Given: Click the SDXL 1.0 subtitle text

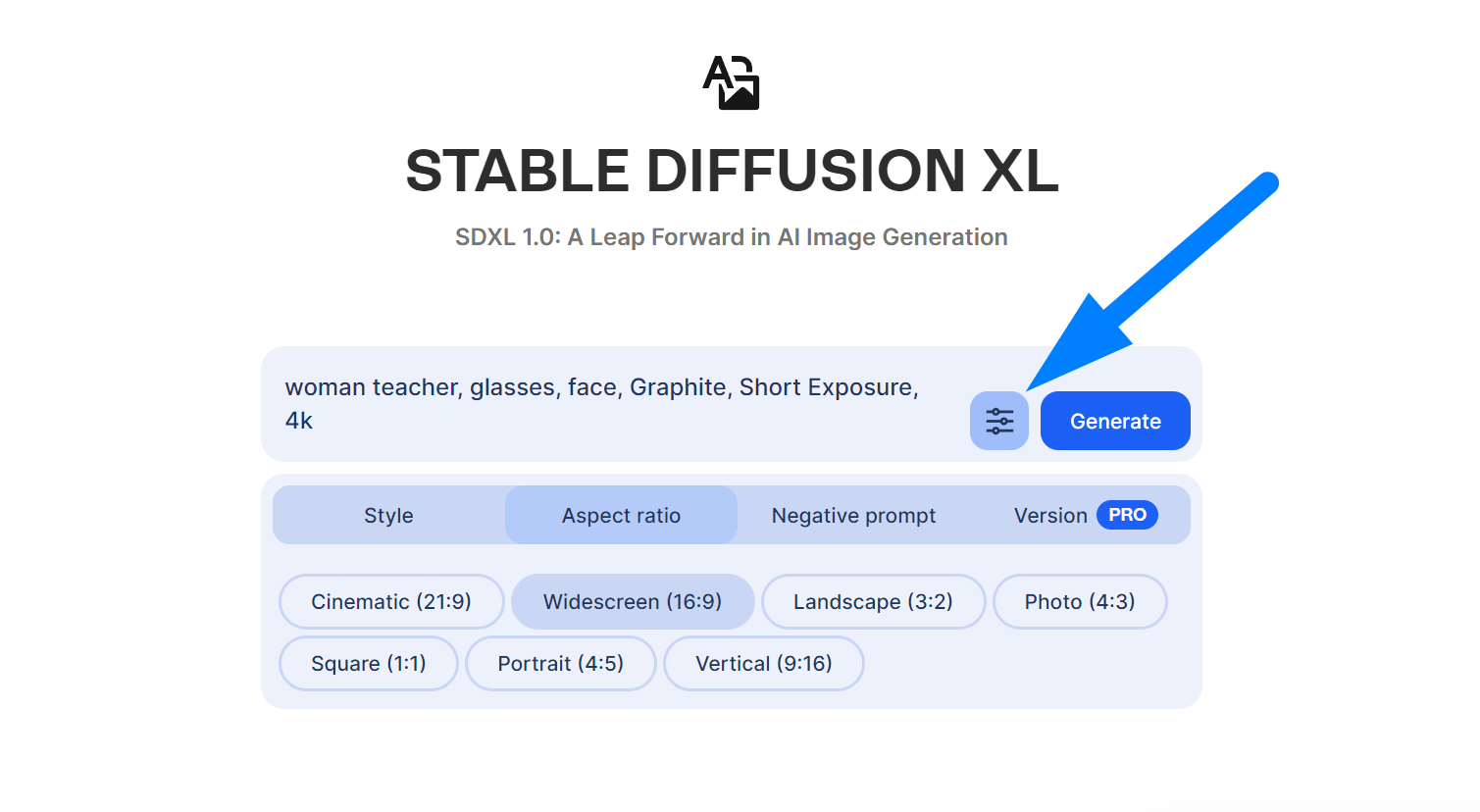Looking at the screenshot, I should pyautogui.click(x=732, y=237).
